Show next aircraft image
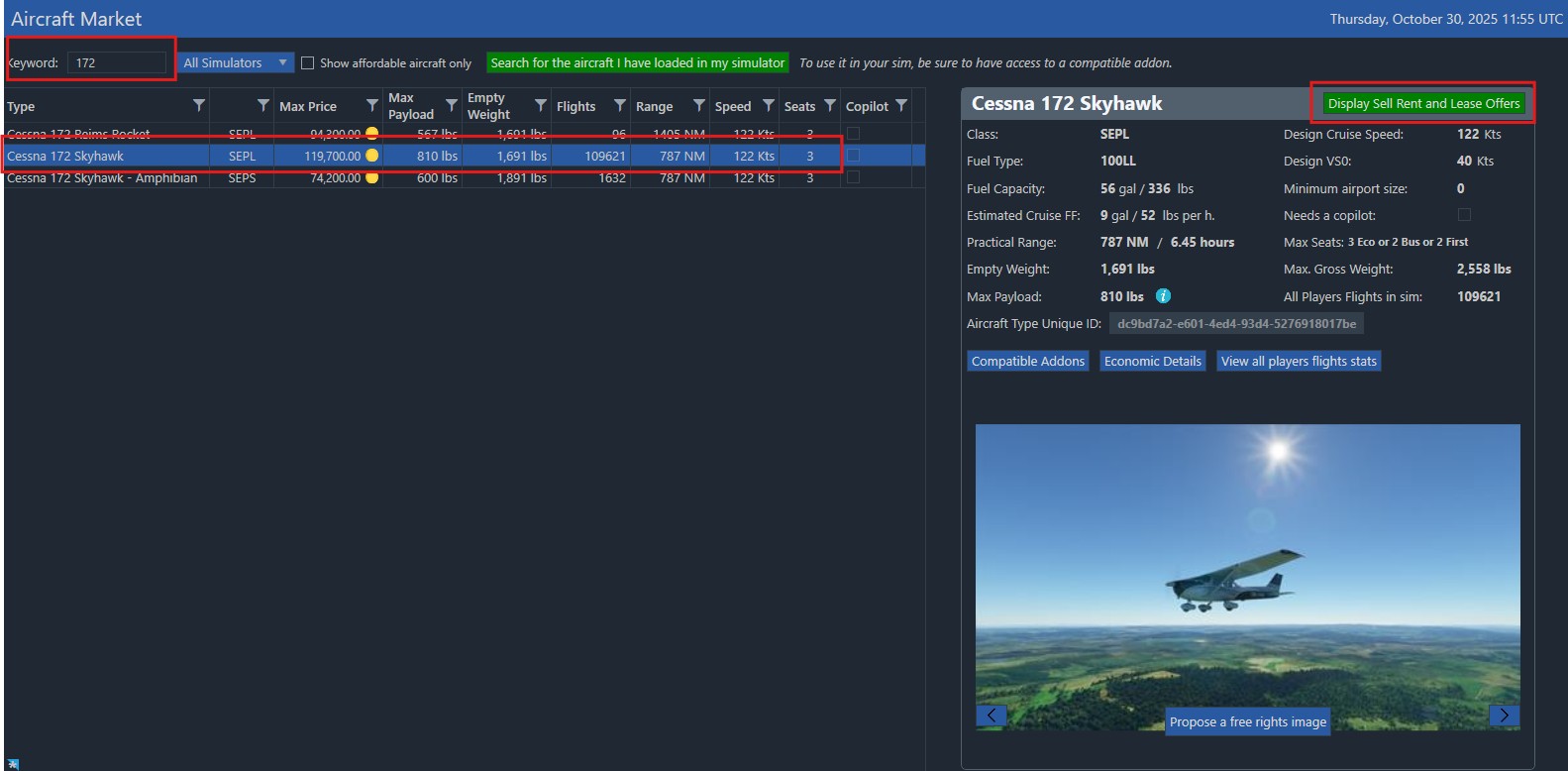 1505,716
